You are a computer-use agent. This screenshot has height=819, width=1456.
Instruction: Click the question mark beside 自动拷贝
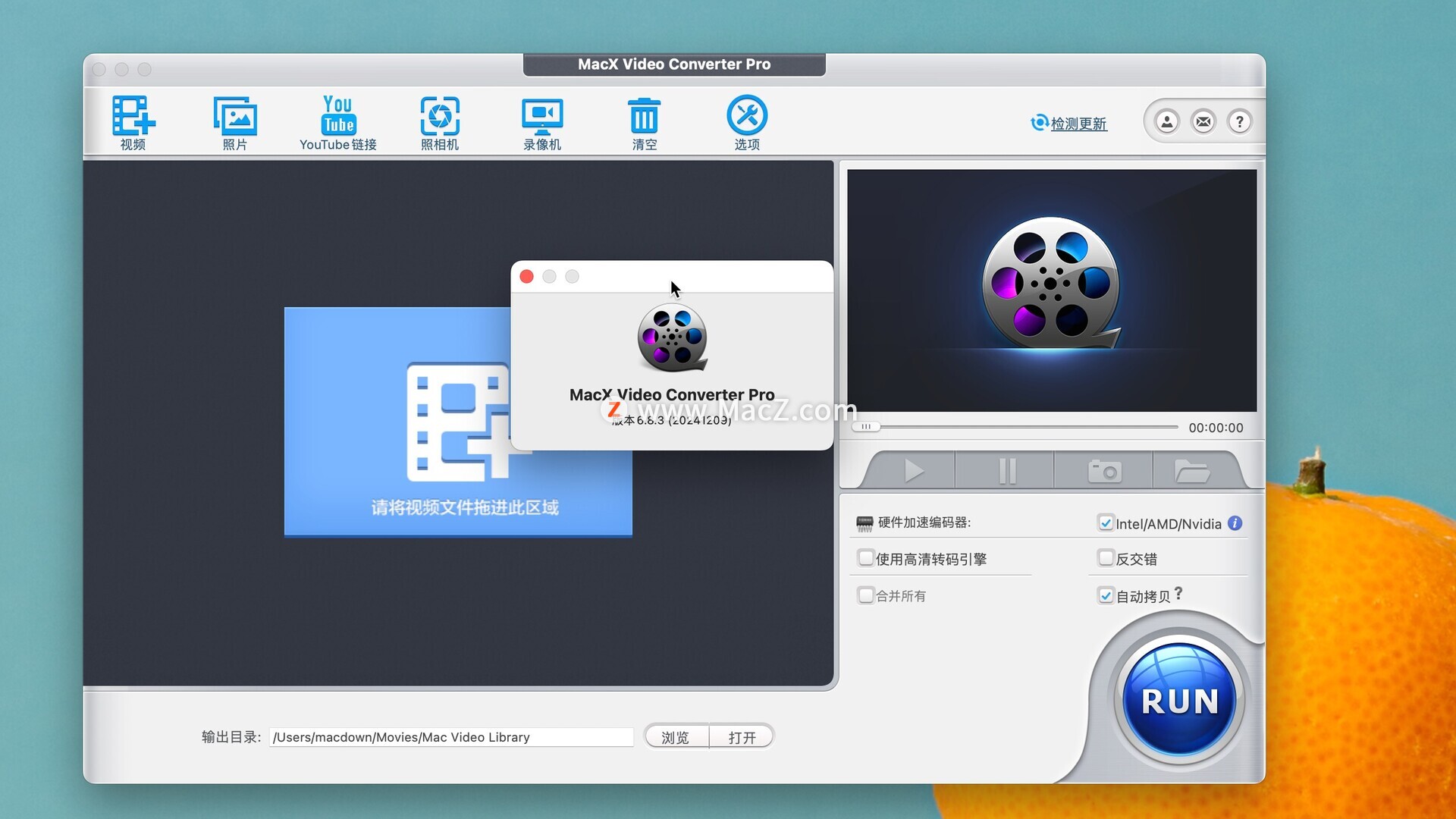click(1178, 594)
